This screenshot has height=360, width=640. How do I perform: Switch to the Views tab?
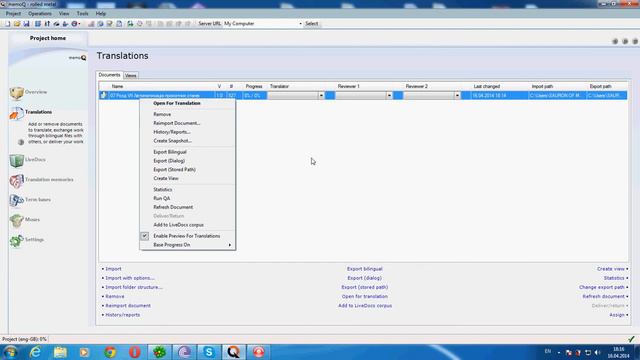[131, 76]
